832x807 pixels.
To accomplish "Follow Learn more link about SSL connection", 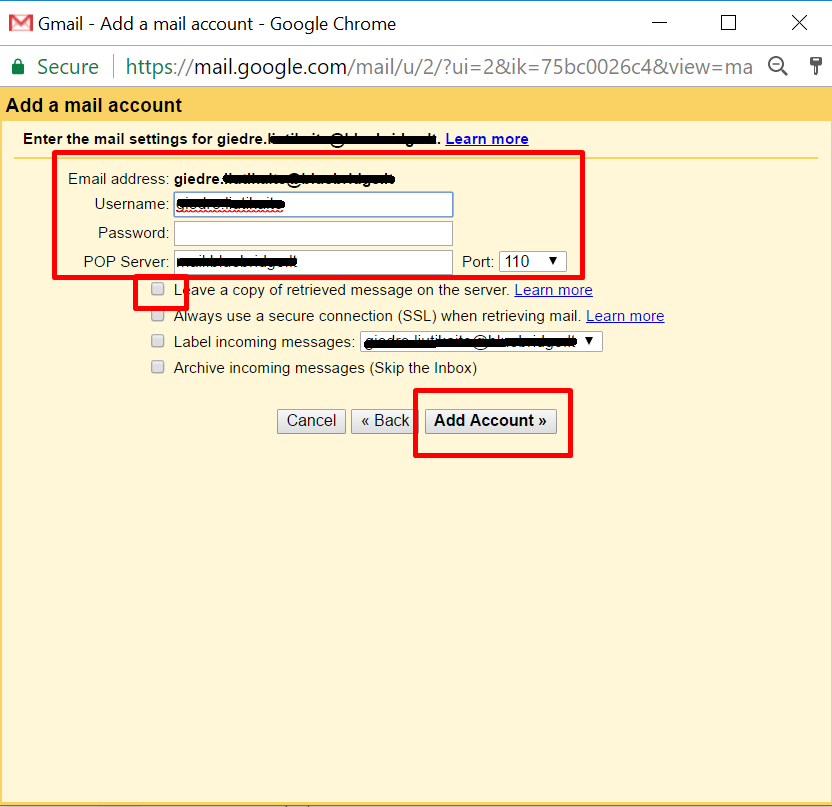I will pos(625,316).
